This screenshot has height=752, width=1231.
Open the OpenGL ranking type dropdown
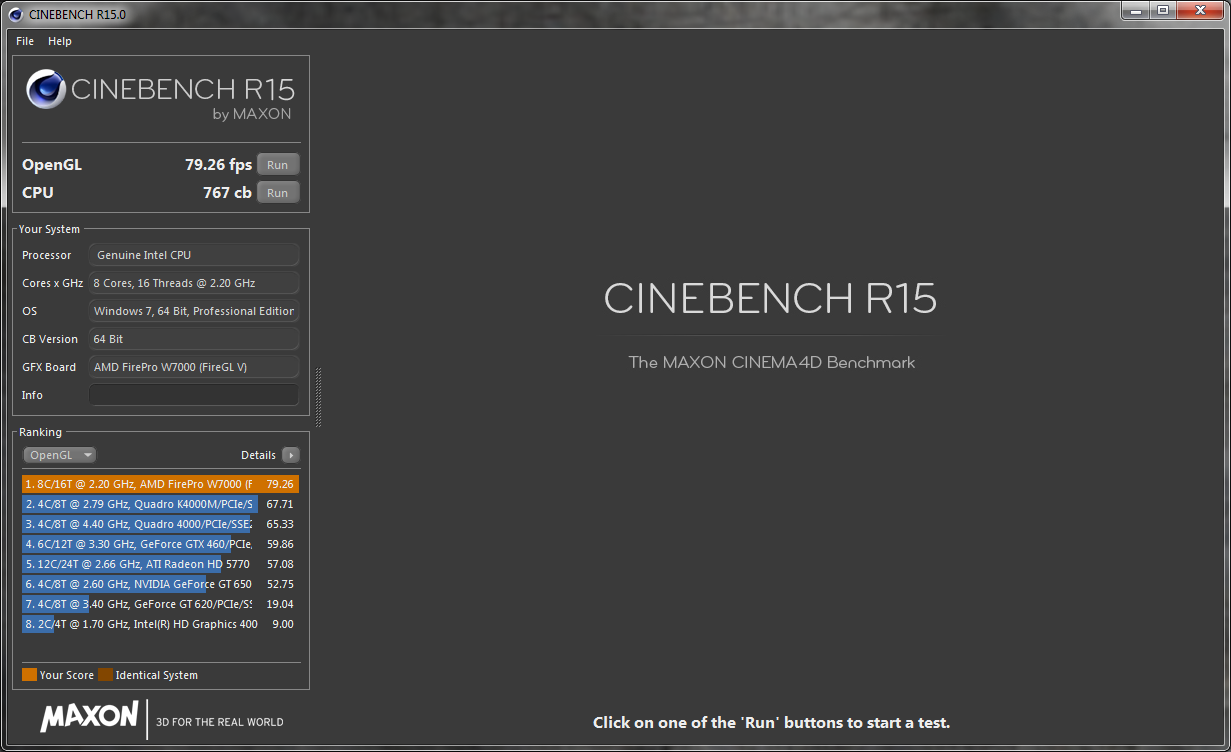point(60,455)
